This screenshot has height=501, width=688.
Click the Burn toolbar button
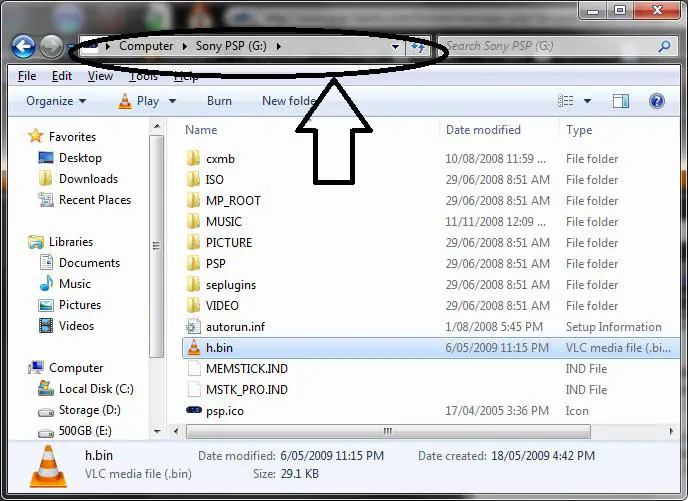(x=219, y=101)
